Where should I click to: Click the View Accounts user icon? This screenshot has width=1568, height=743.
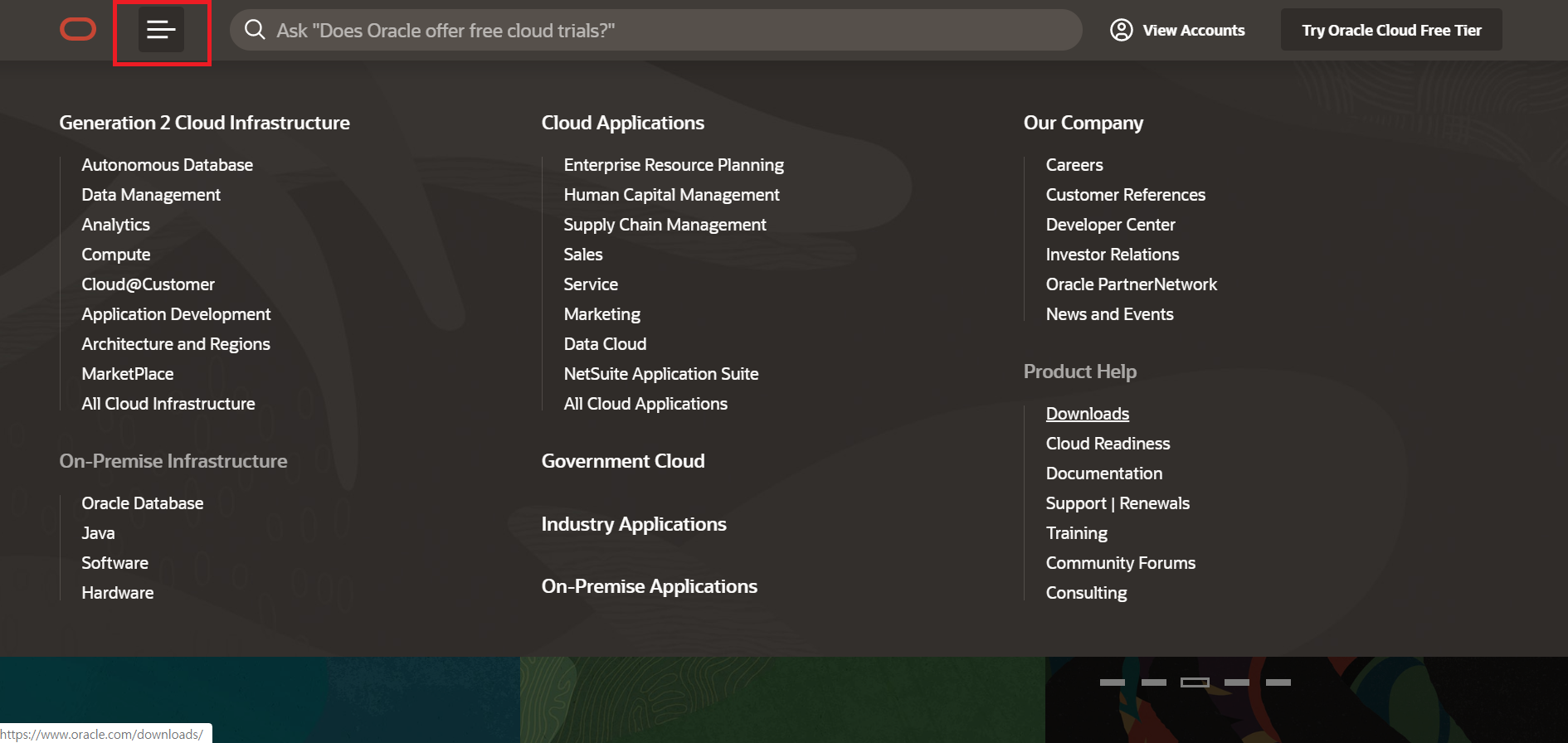click(1121, 30)
